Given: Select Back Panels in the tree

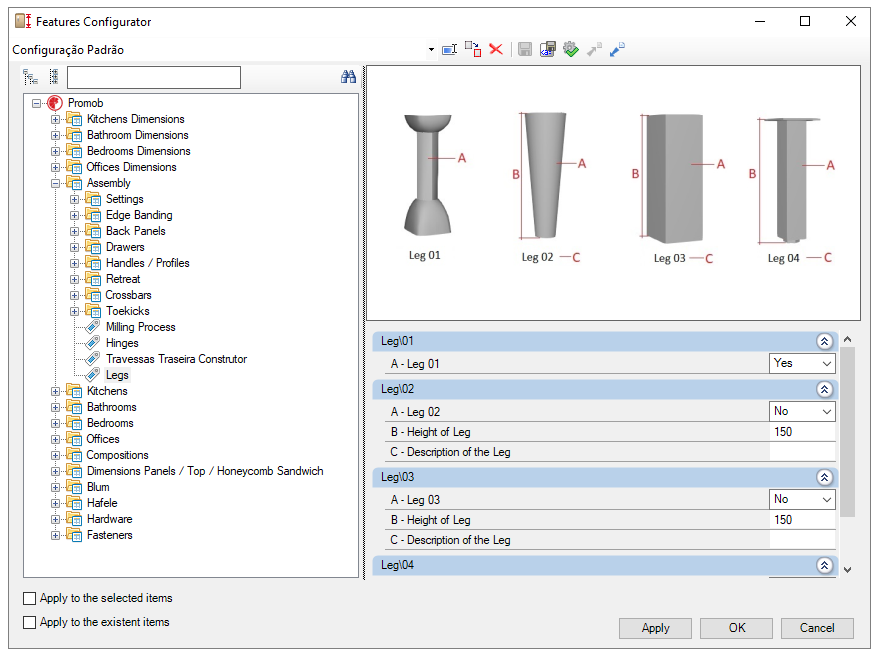Looking at the screenshot, I should [x=136, y=231].
